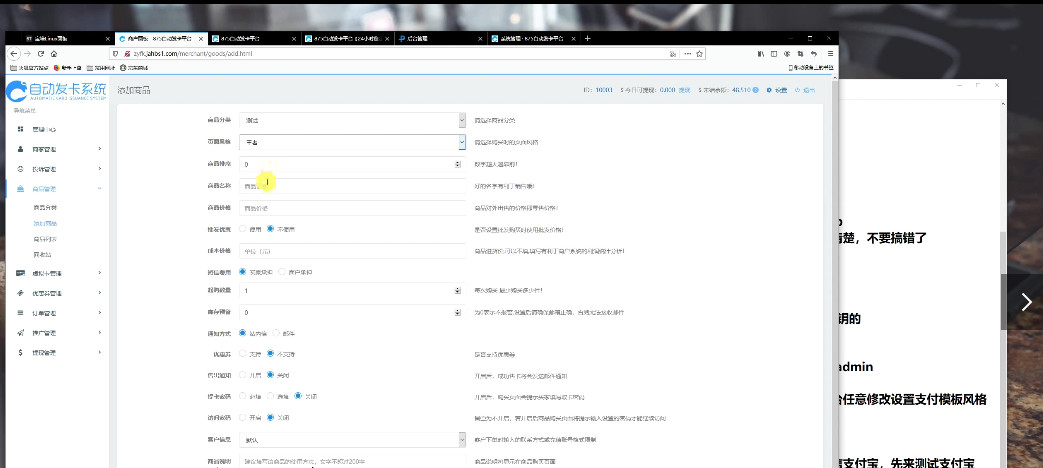The width and height of the screenshot is (1043, 468).
Task: Click the rocket promotion management sidebar icon
Action: point(21,332)
